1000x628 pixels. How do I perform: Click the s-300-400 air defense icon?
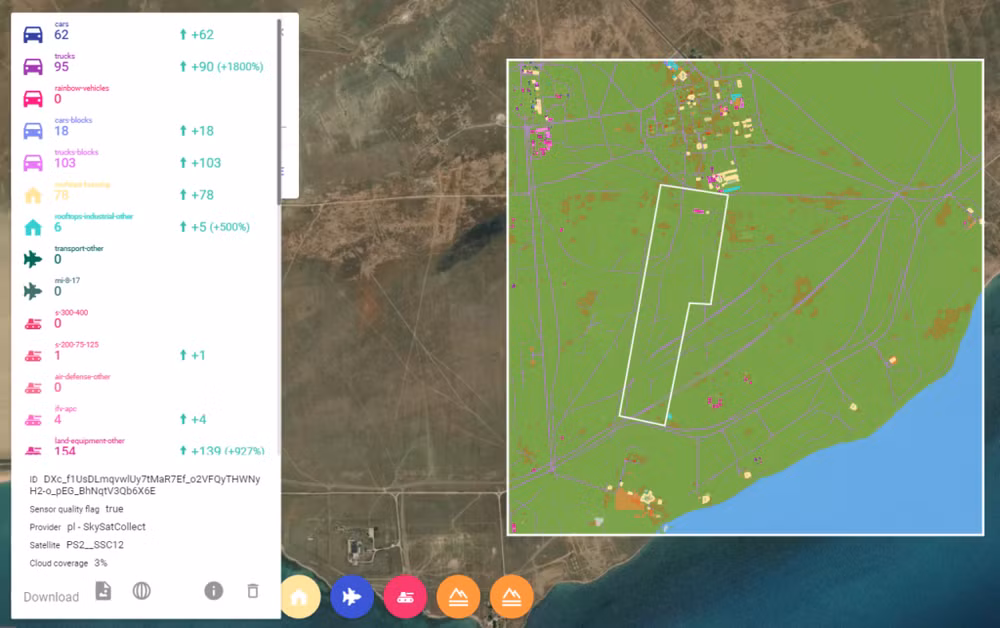pos(33,324)
